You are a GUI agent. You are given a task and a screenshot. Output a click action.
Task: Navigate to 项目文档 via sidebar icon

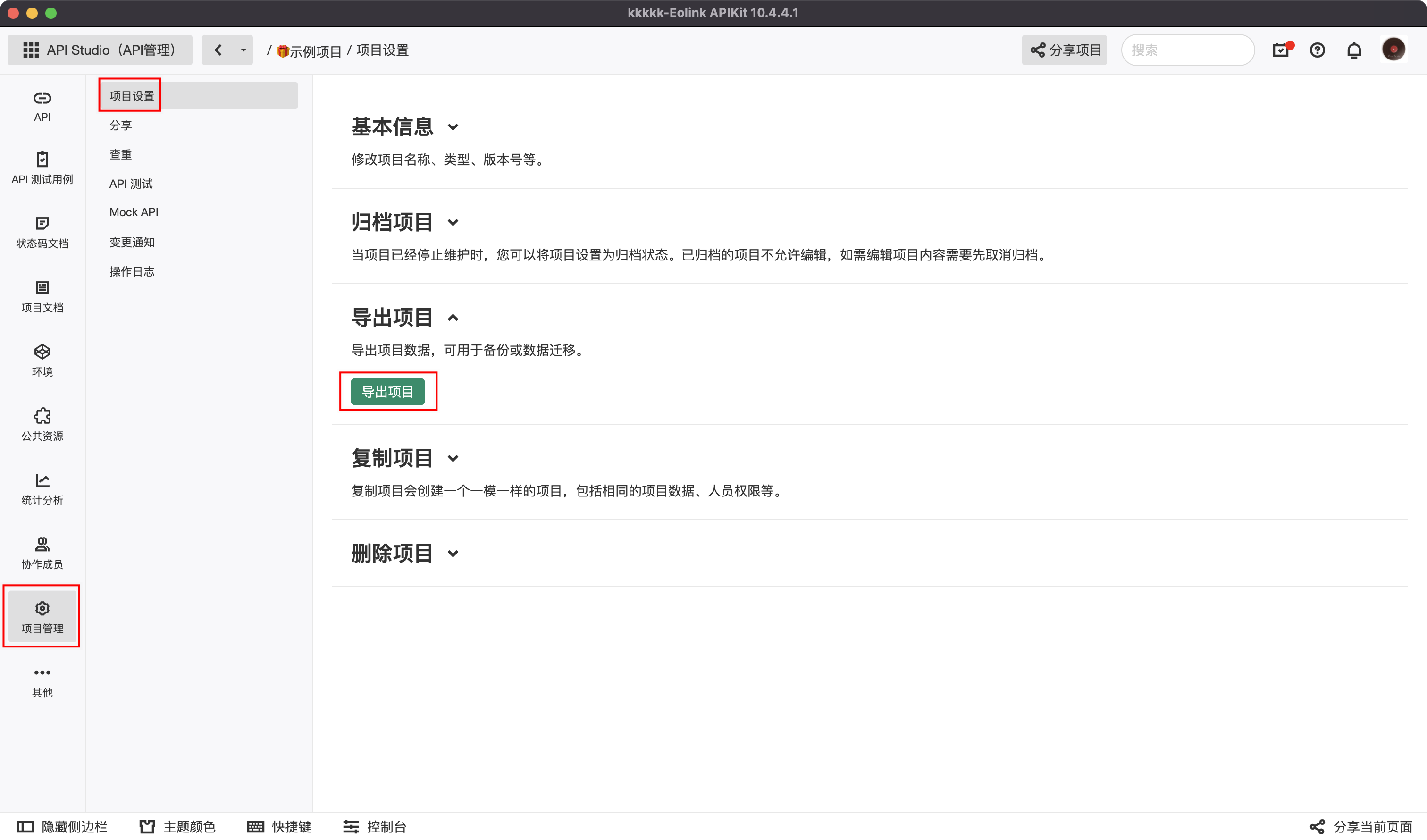[x=42, y=297]
